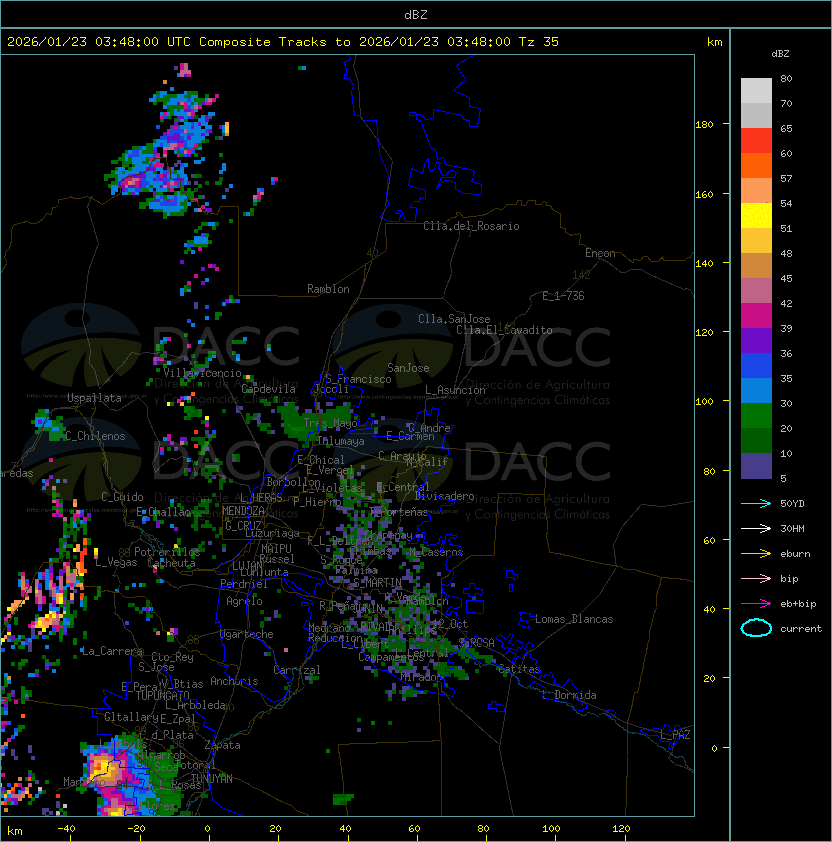The image size is (832, 842).
Task: Click the cyan 50YD arrow in legend
Action: pos(756,504)
